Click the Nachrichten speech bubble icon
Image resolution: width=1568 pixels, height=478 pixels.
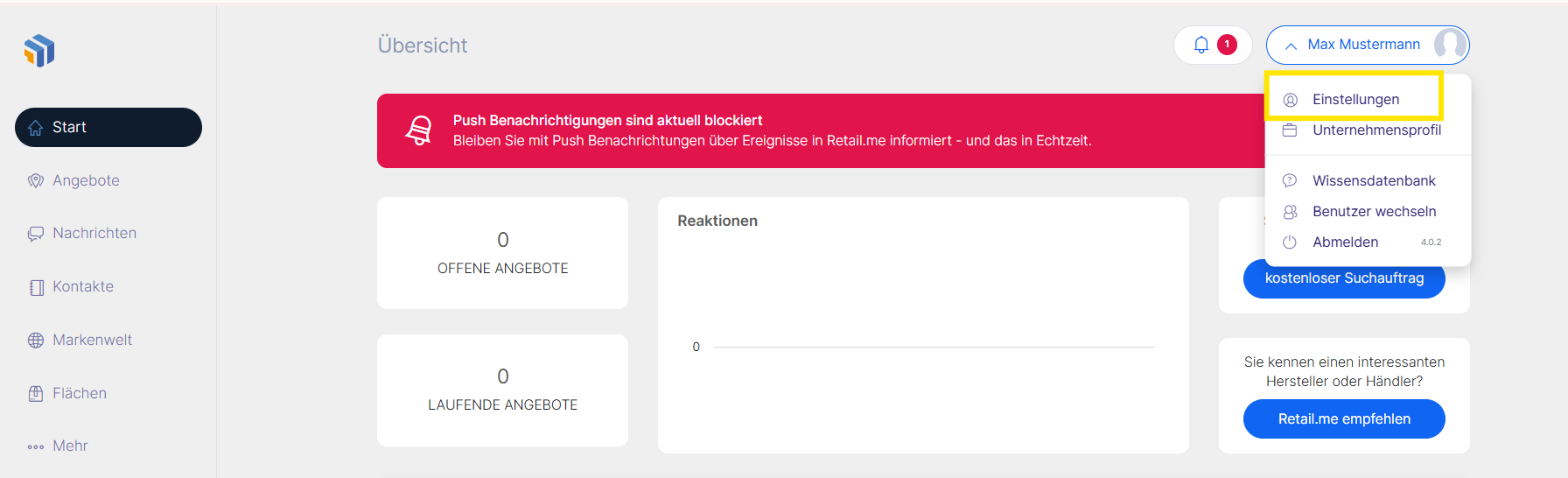click(36, 234)
